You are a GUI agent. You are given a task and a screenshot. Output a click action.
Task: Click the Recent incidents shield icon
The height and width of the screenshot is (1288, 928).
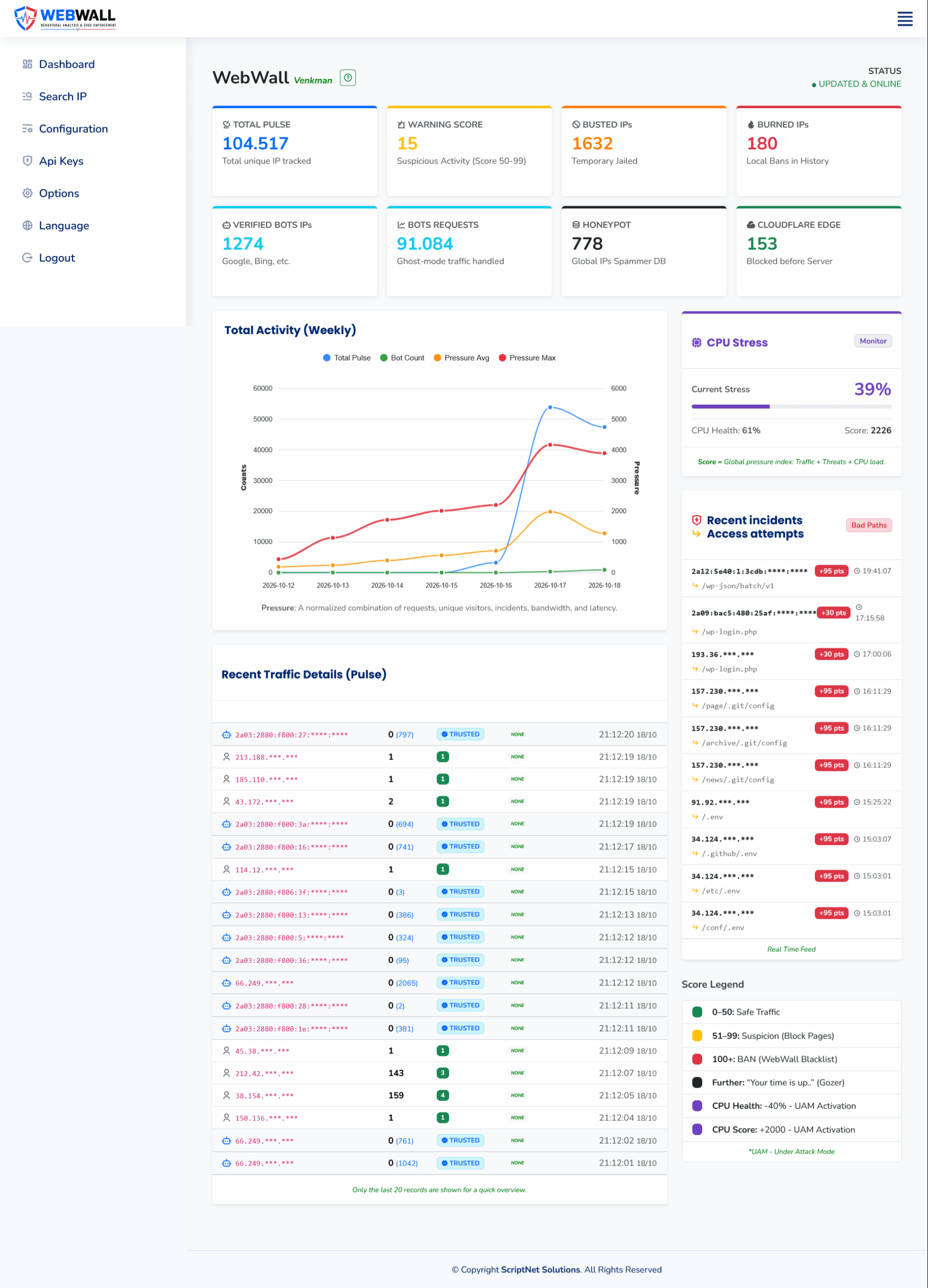click(697, 520)
